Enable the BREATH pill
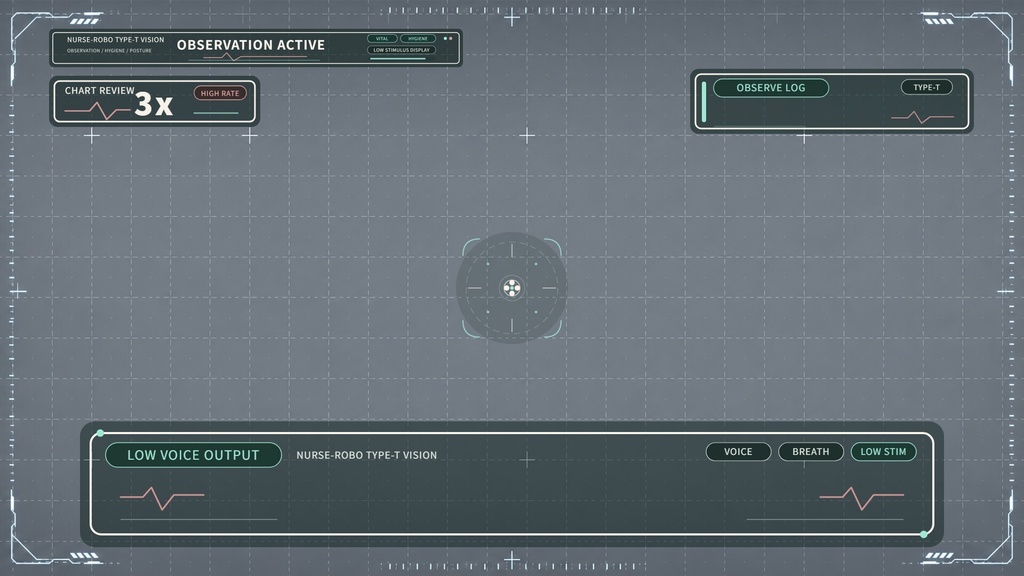 click(x=810, y=452)
